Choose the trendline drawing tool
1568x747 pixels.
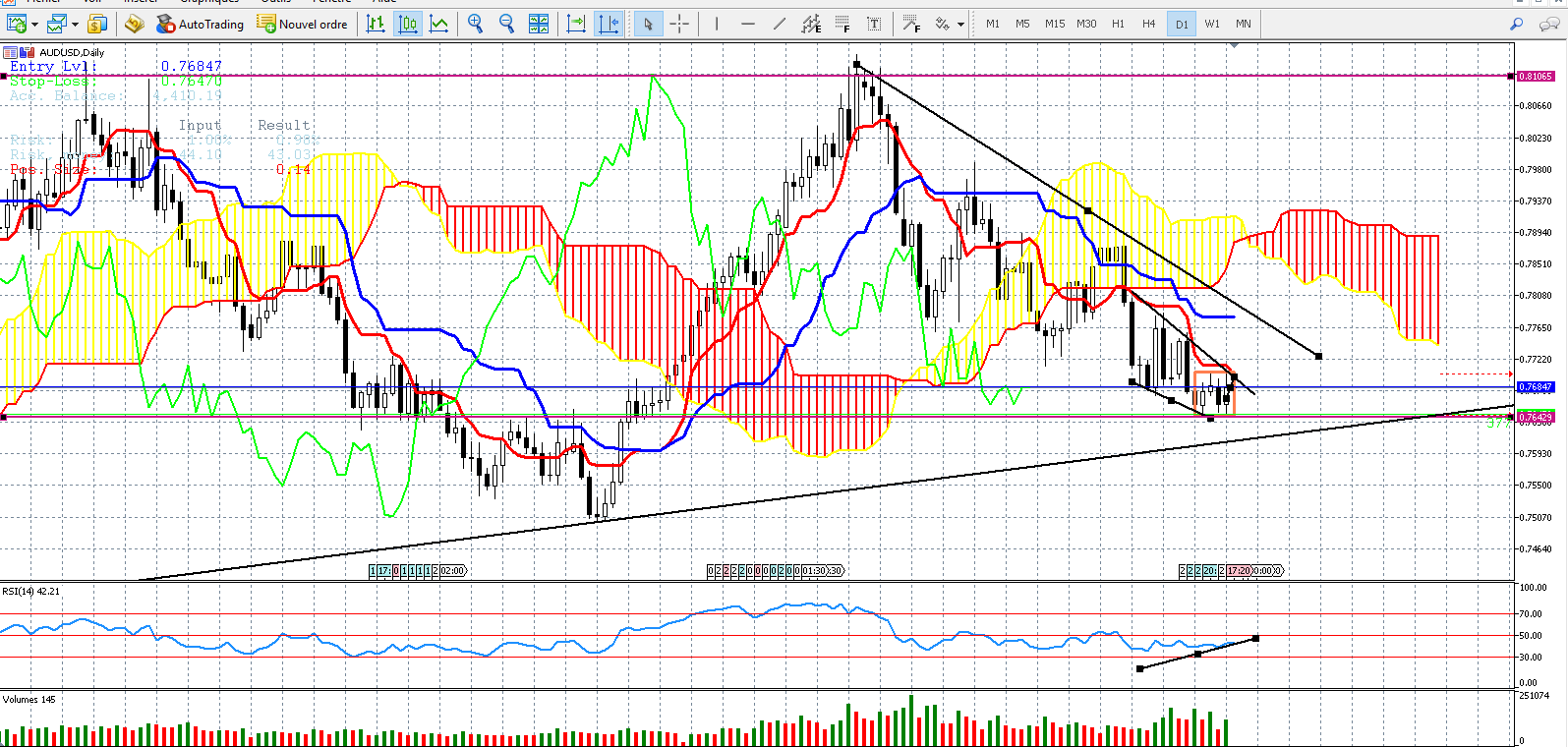coord(780,24)
